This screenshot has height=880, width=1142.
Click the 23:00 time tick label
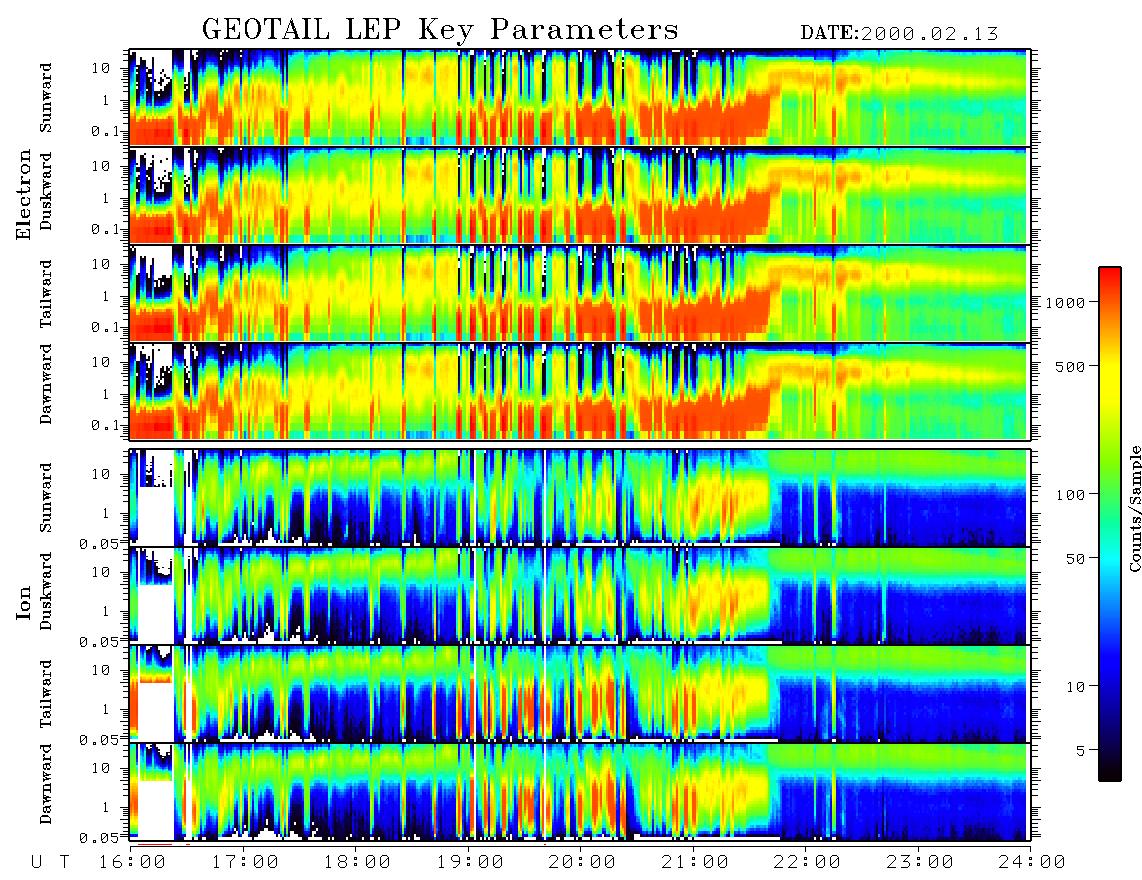point(919,863)
